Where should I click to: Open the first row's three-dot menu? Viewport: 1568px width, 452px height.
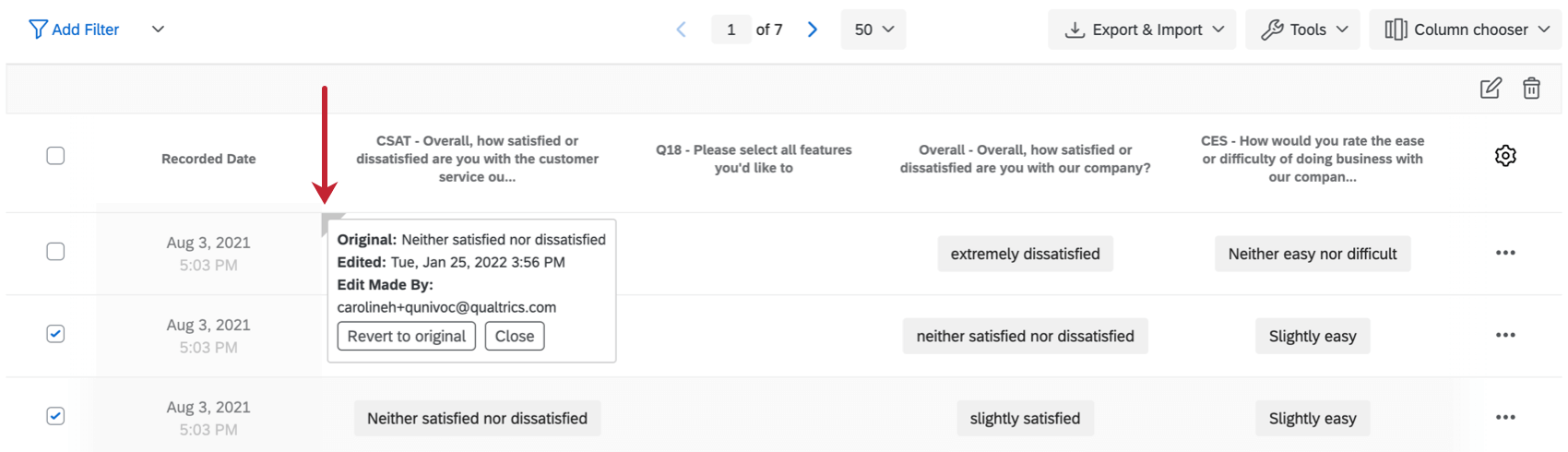click(1505, 253)
